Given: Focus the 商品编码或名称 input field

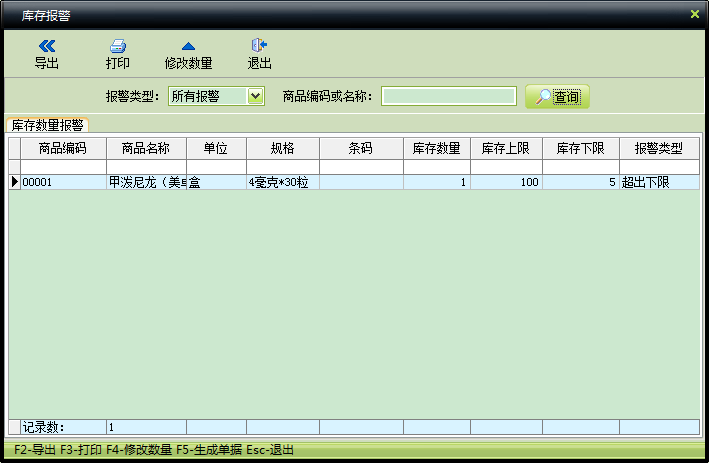Looking at the screenshot, I should [448, 96].
